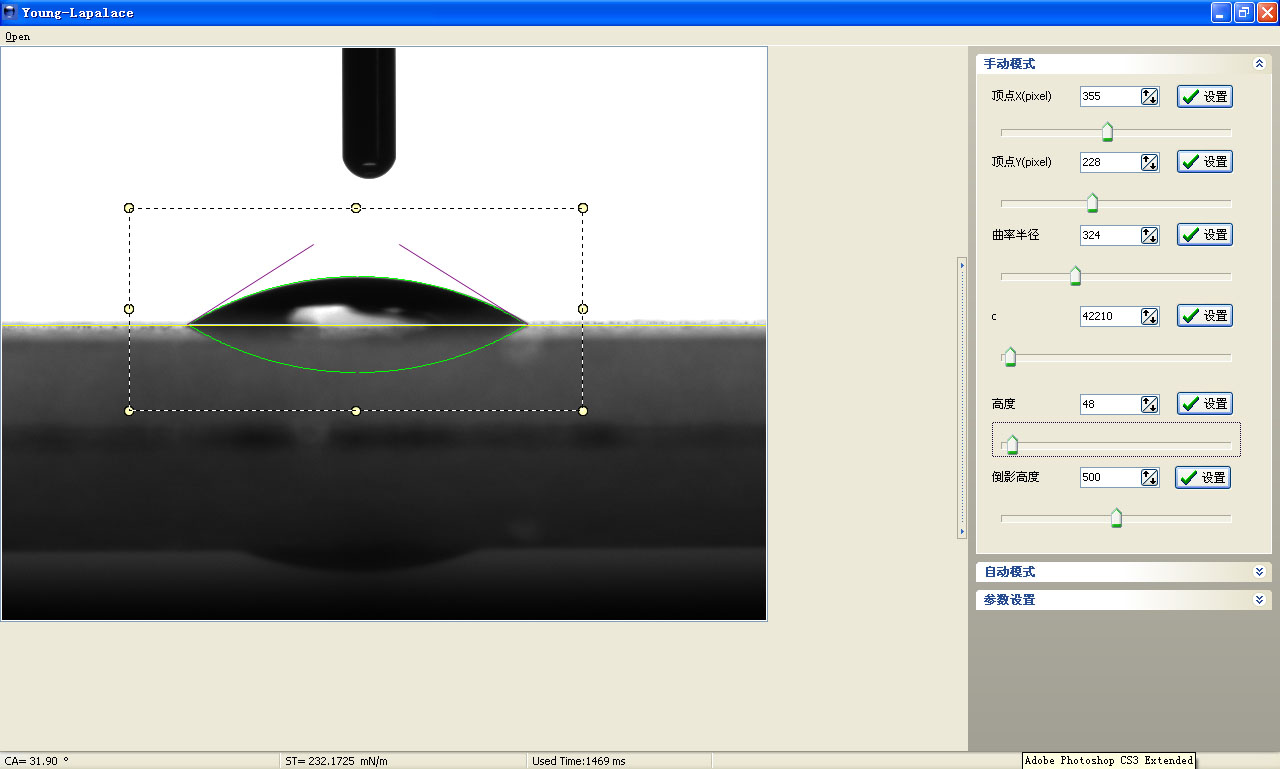Open the Open menu
1280x769 pixels.
(x=17, y=36)
